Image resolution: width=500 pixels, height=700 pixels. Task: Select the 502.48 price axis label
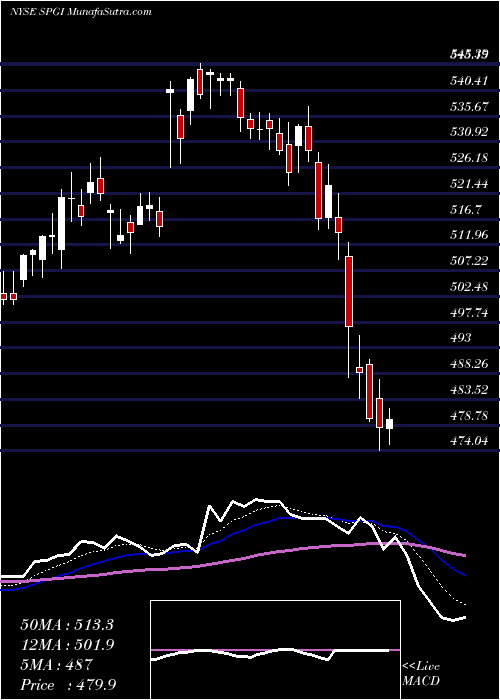coord(468,287)
